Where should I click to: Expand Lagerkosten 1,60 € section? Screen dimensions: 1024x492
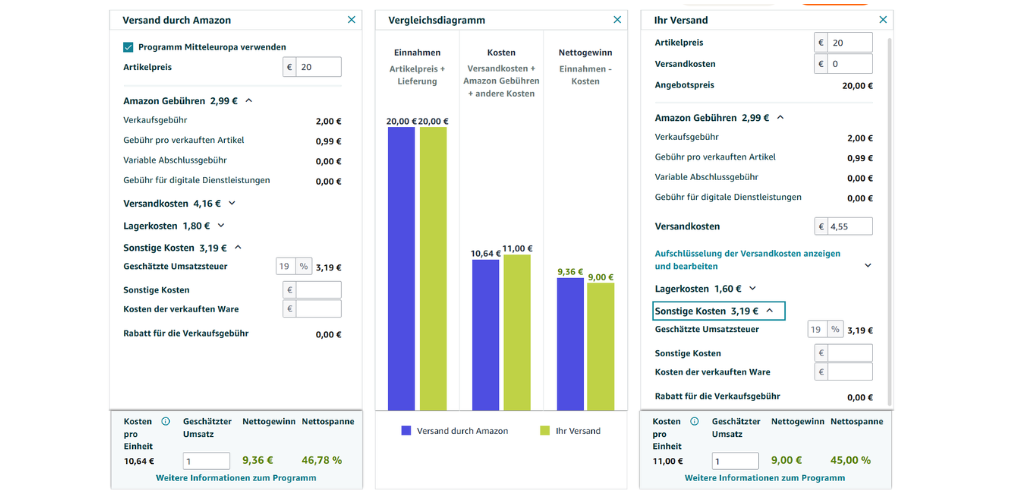(x=752, y=288)
